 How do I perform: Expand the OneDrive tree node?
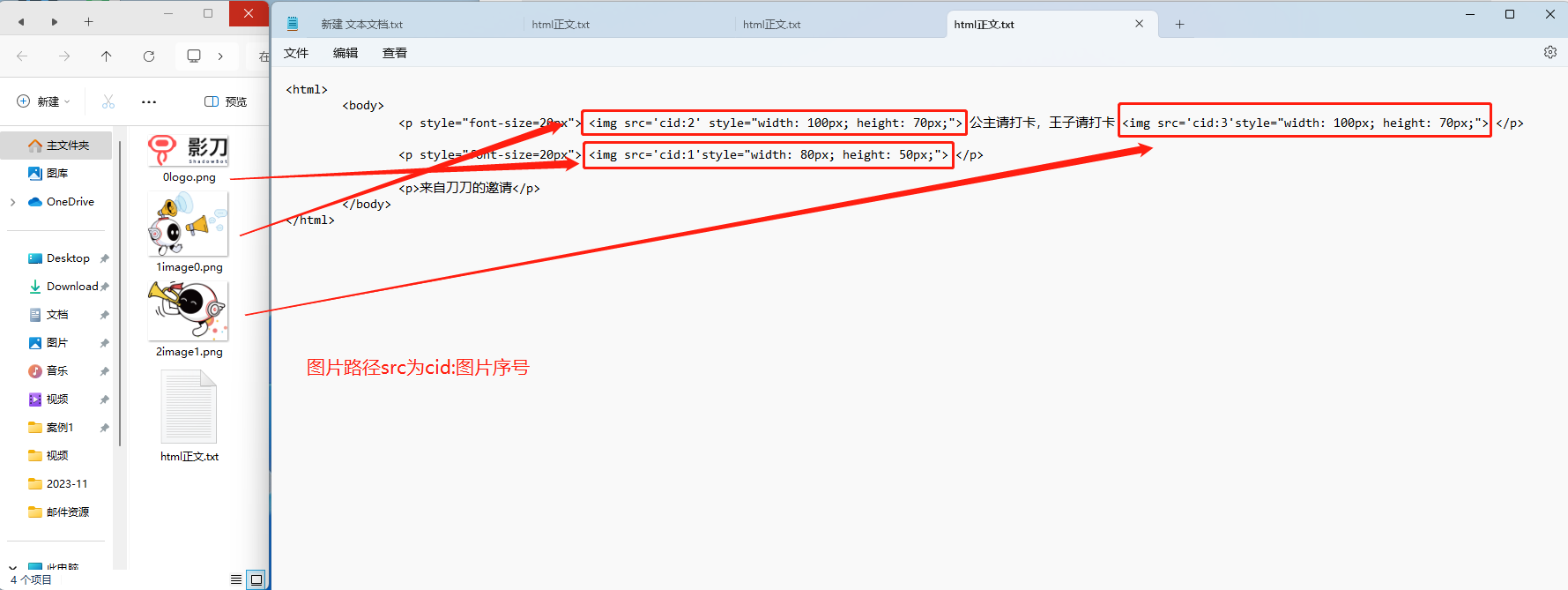(12, 202)
